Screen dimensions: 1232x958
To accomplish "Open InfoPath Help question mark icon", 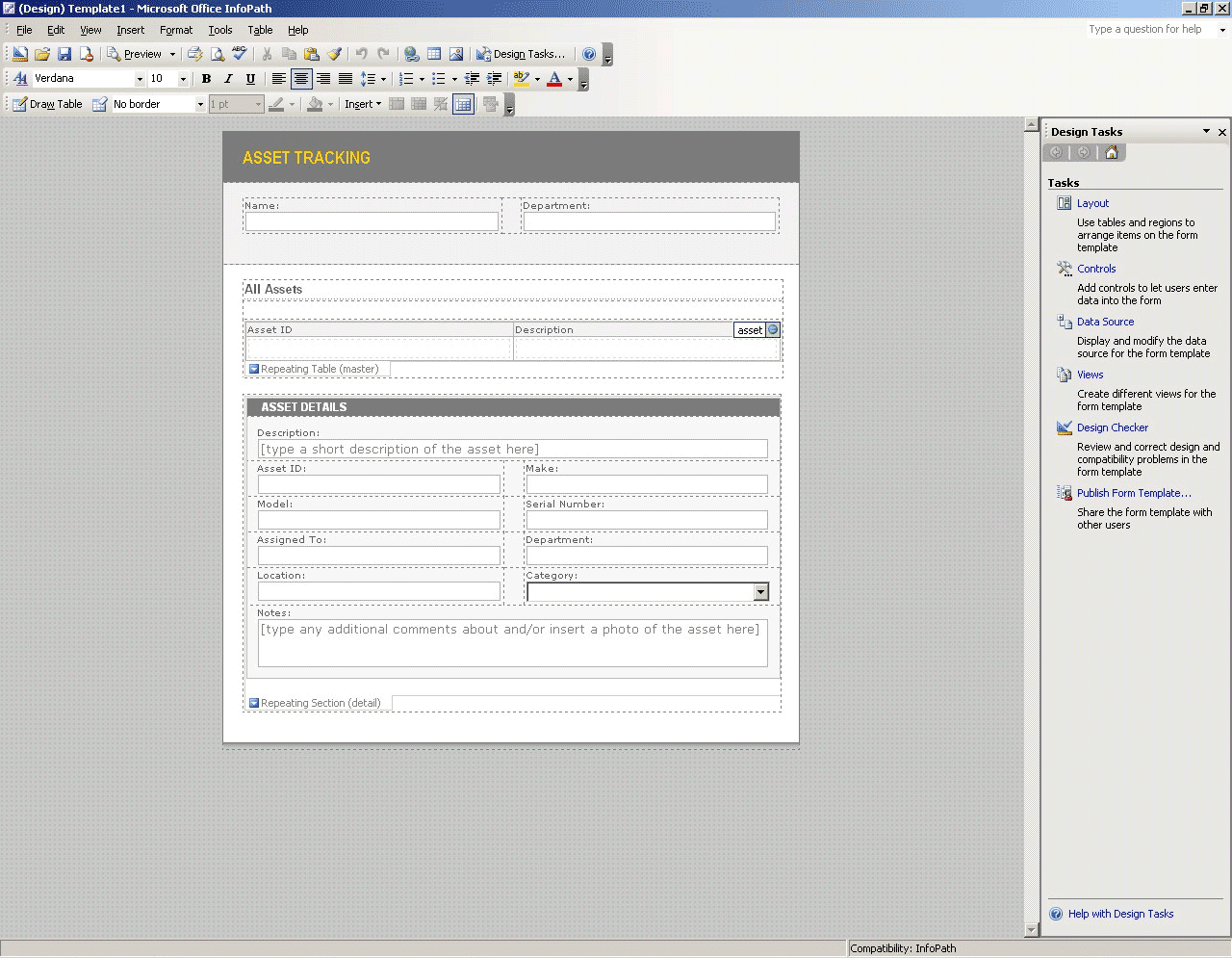I will tap(589, 54).
